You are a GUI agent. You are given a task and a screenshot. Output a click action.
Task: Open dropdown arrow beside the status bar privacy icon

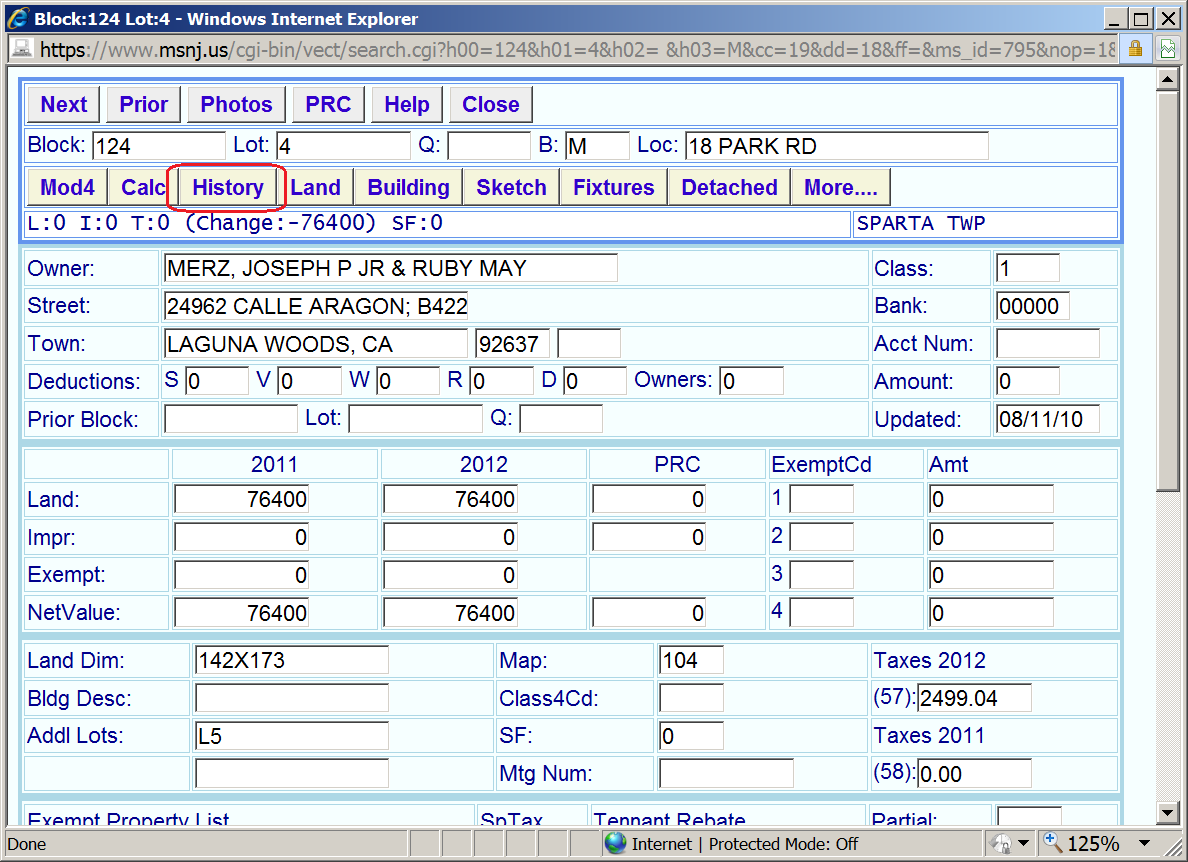pyautogui.click(x=1024, y=843)
